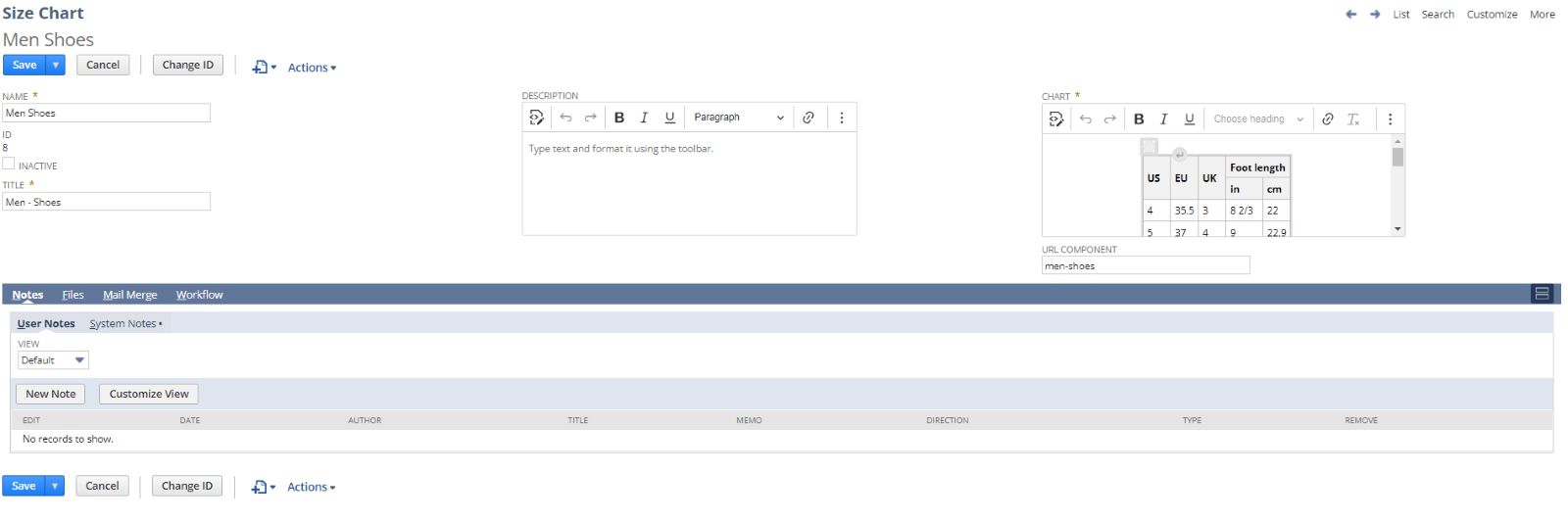Open the System Notes subtab

[x=123, y=324]
